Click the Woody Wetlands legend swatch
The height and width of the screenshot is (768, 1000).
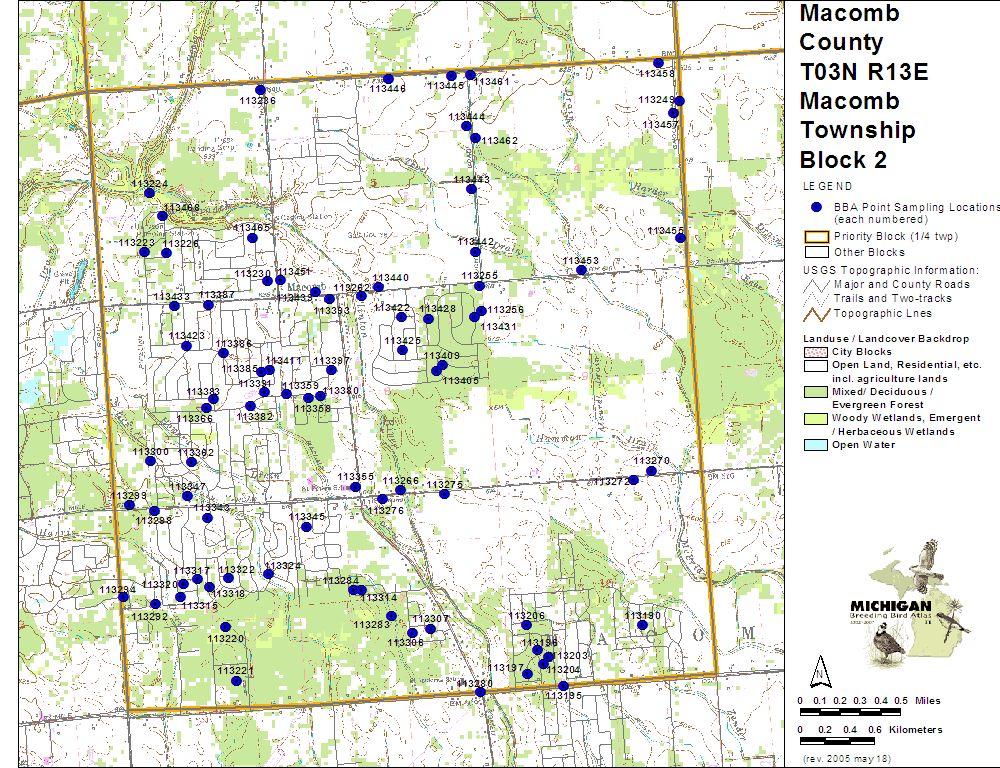tap(816, 419)
